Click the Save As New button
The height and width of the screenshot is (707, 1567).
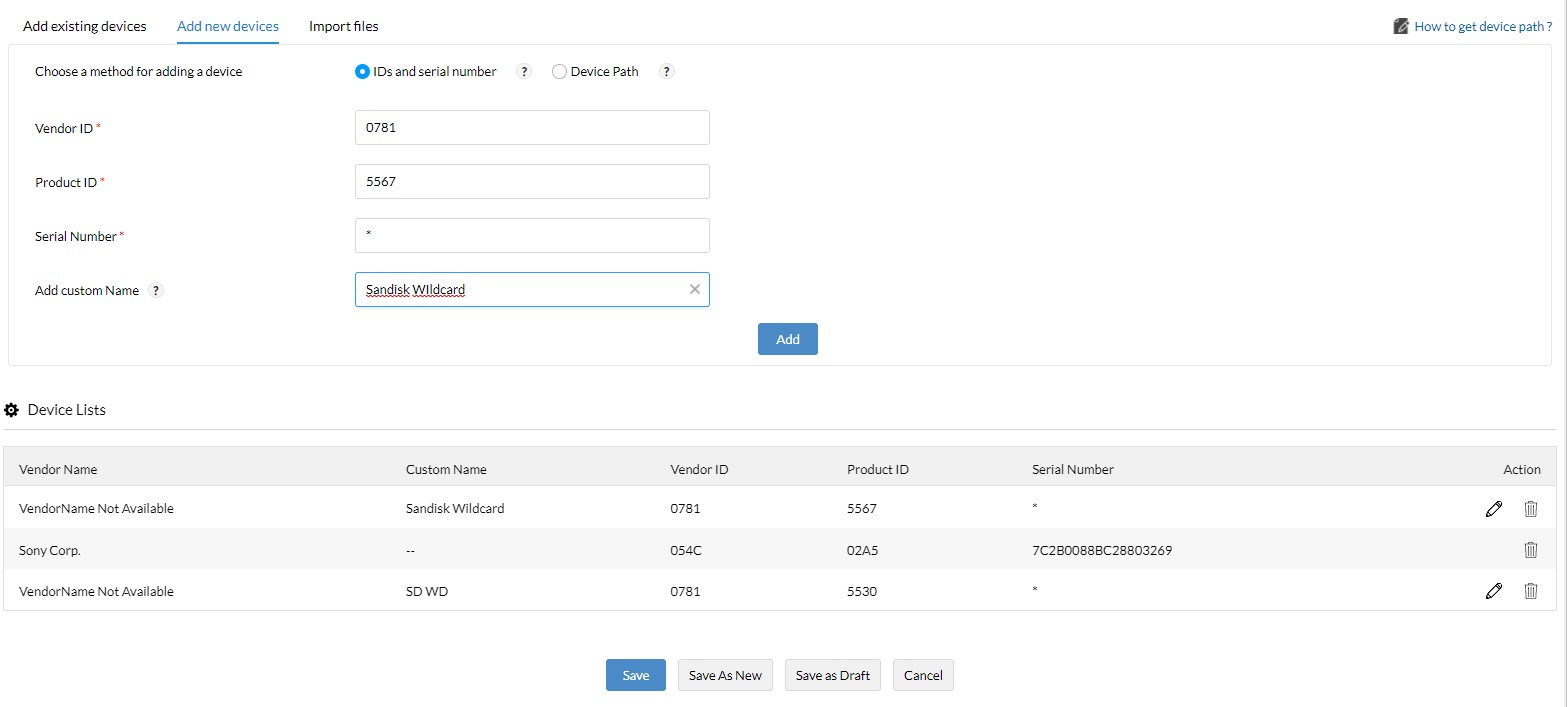[x=725, y=675]
